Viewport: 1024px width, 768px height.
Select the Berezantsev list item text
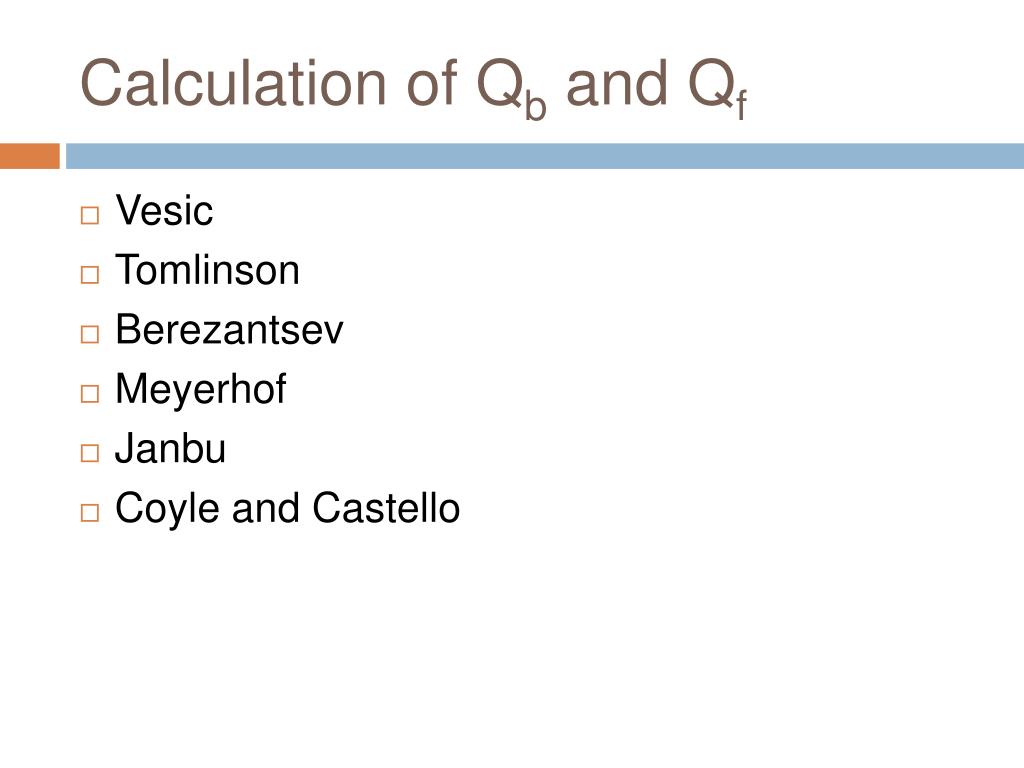click(229, 329)
